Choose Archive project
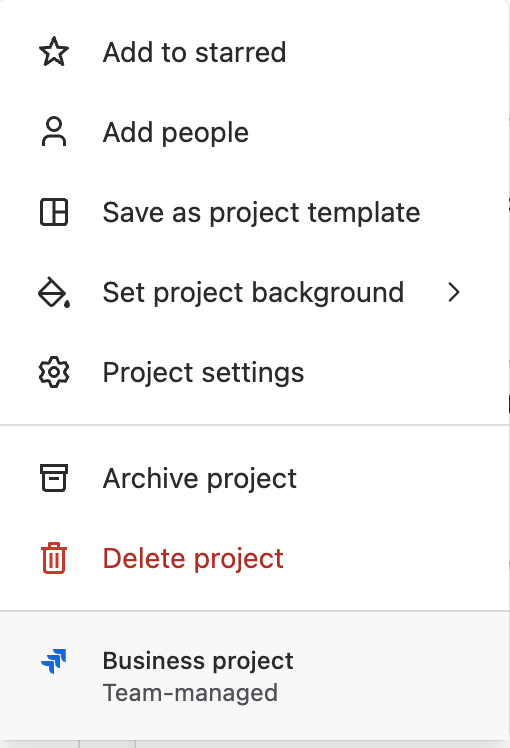 click(255, 478)
